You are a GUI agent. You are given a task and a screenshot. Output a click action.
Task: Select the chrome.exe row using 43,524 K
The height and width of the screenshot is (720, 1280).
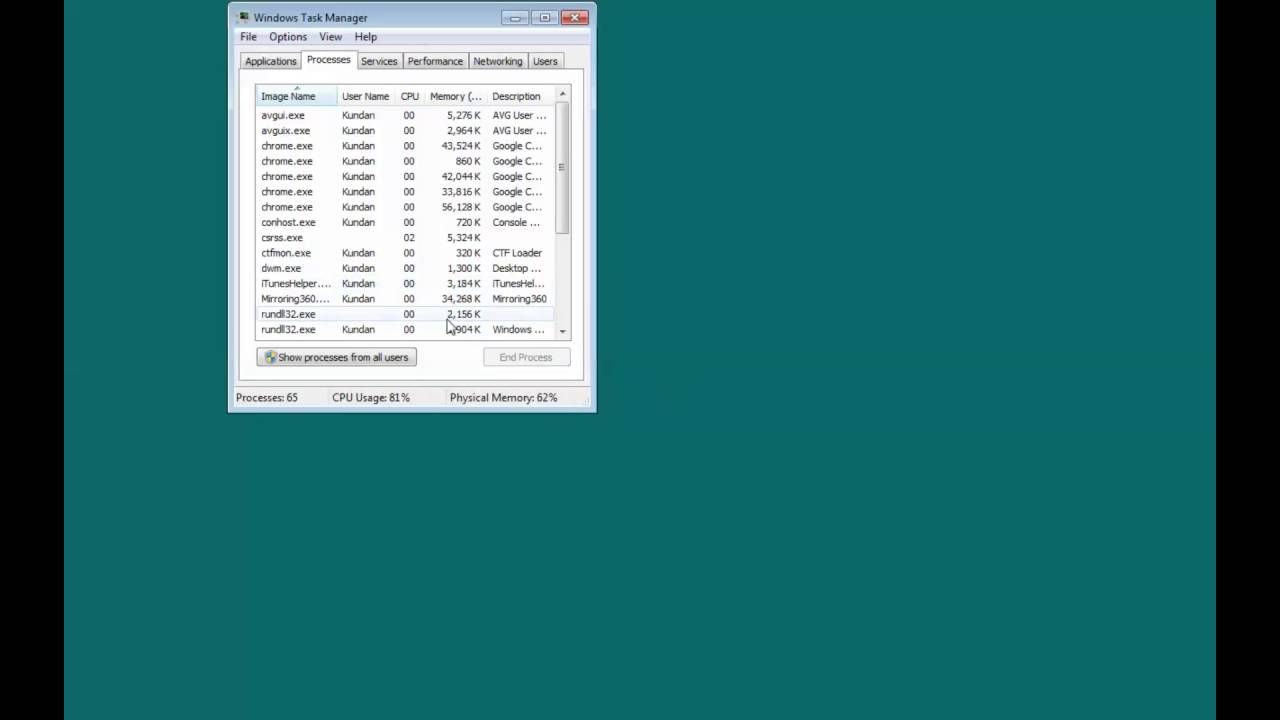pyautogui.click(x=406, y=146)
